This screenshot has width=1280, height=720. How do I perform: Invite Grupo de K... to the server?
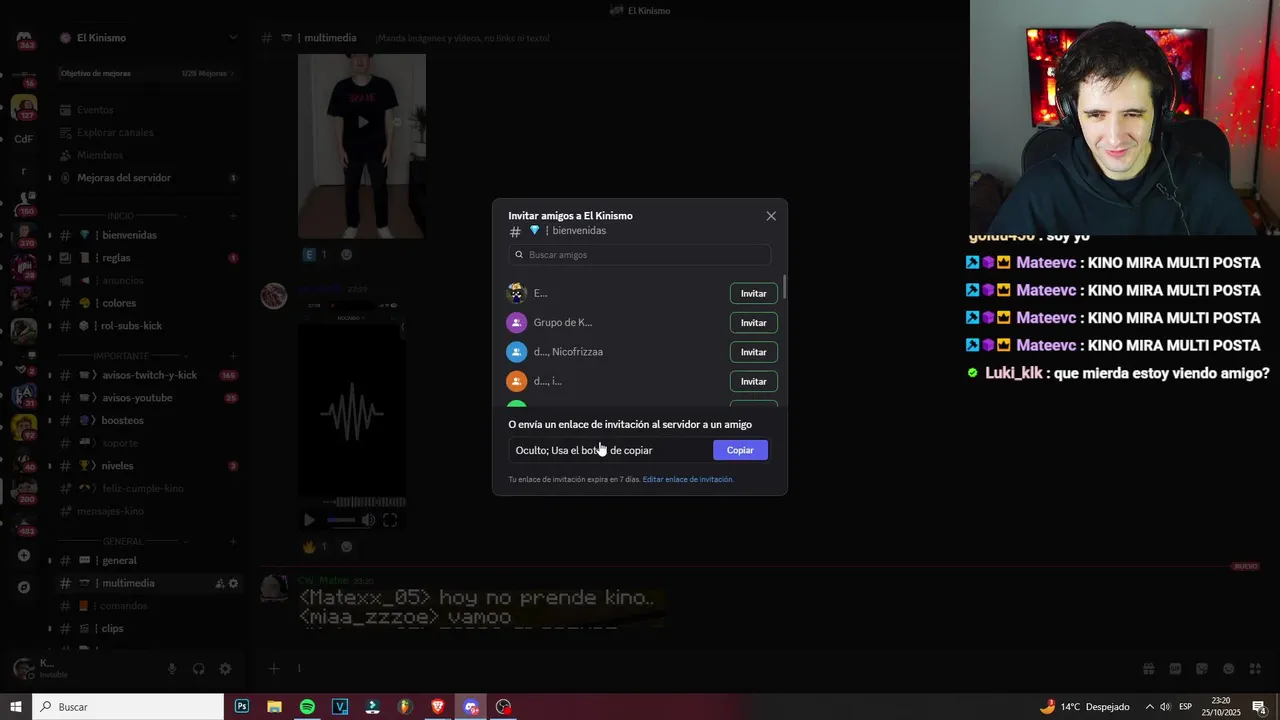coord(754,323)
